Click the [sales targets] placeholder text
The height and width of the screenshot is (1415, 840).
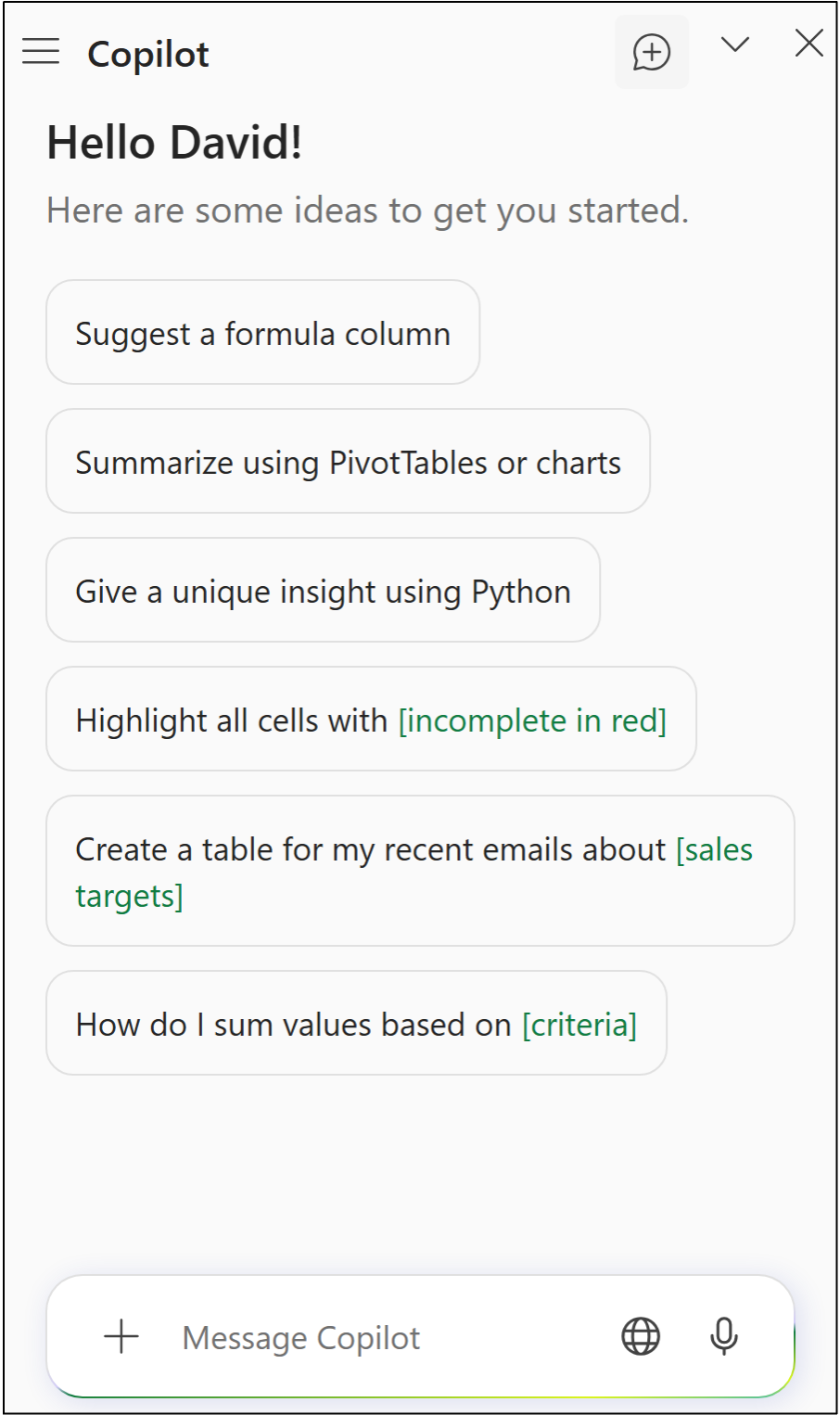tap(714, 850)
